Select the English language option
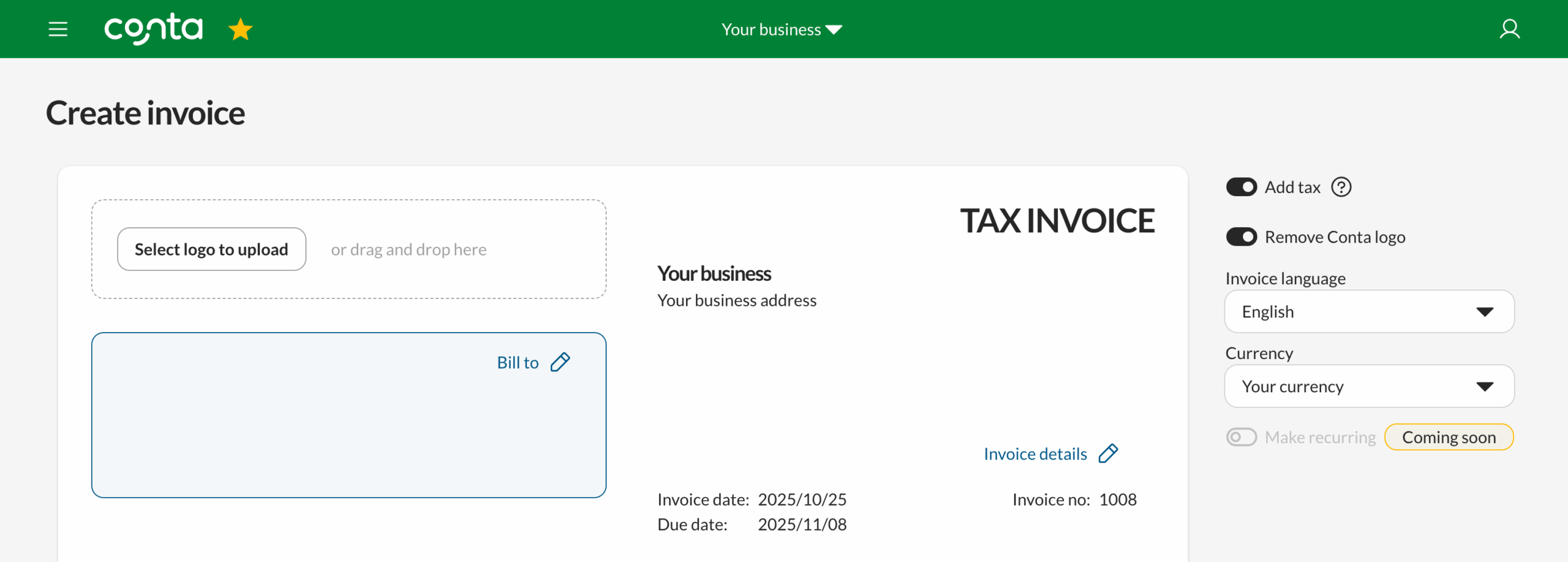This screenshot has height=562, width=1568. pyautogui.click(x=1267, y=311)
